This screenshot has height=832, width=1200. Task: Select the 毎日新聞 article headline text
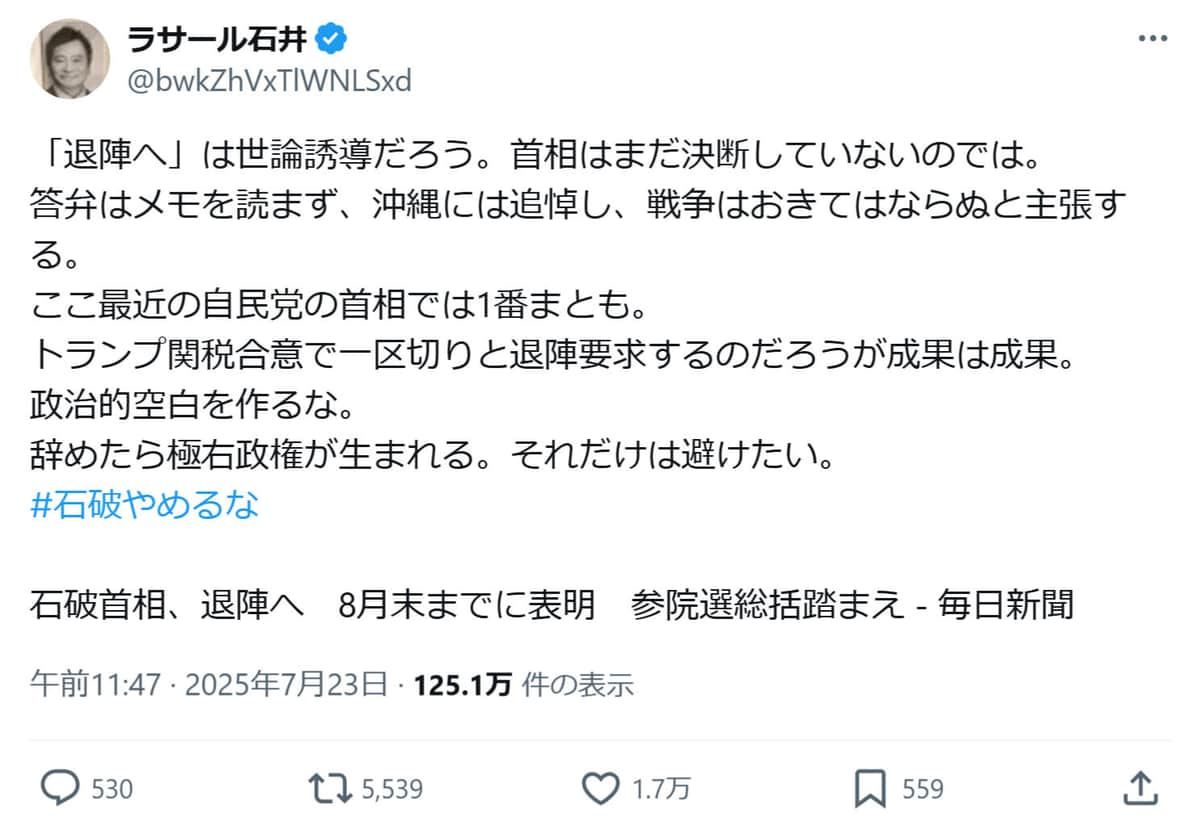click(550, 606)
